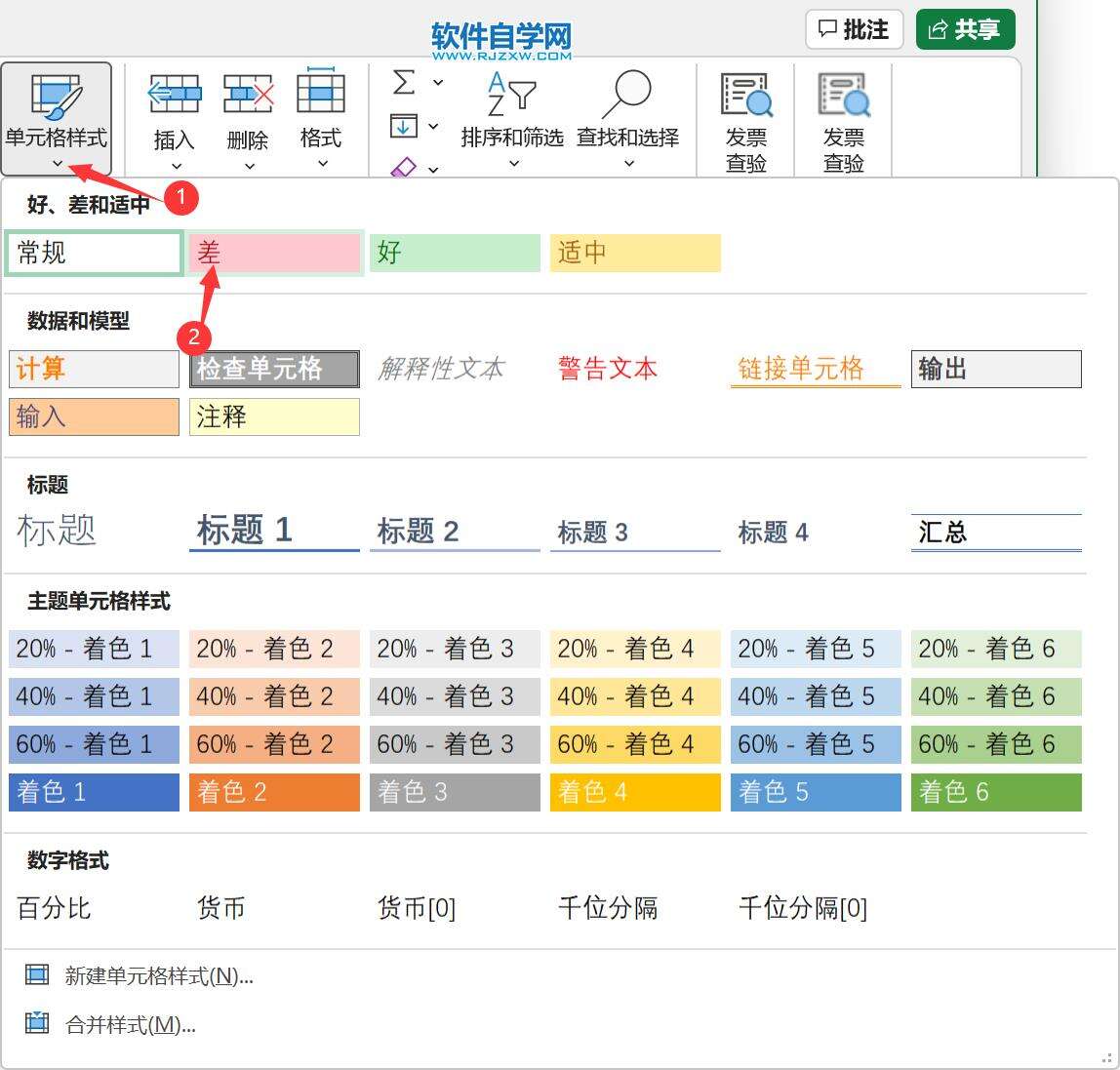Select the 差 cell style
Image resolution: width=1120 pixels, height=1070 pixels.
274,253
